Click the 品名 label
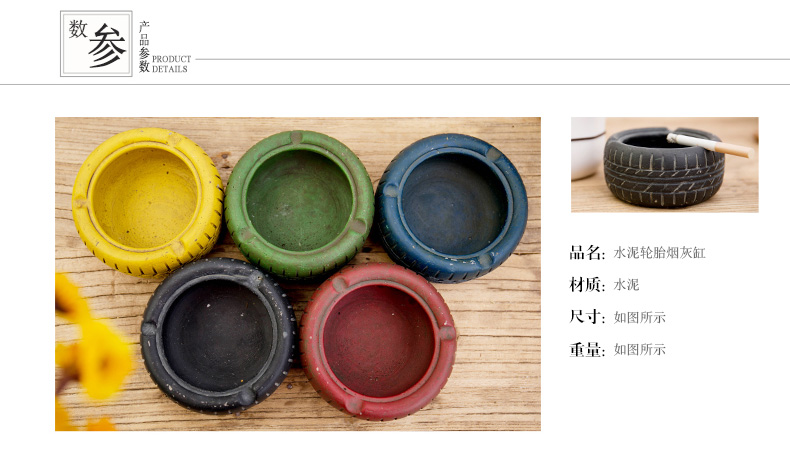 (587, 252)
